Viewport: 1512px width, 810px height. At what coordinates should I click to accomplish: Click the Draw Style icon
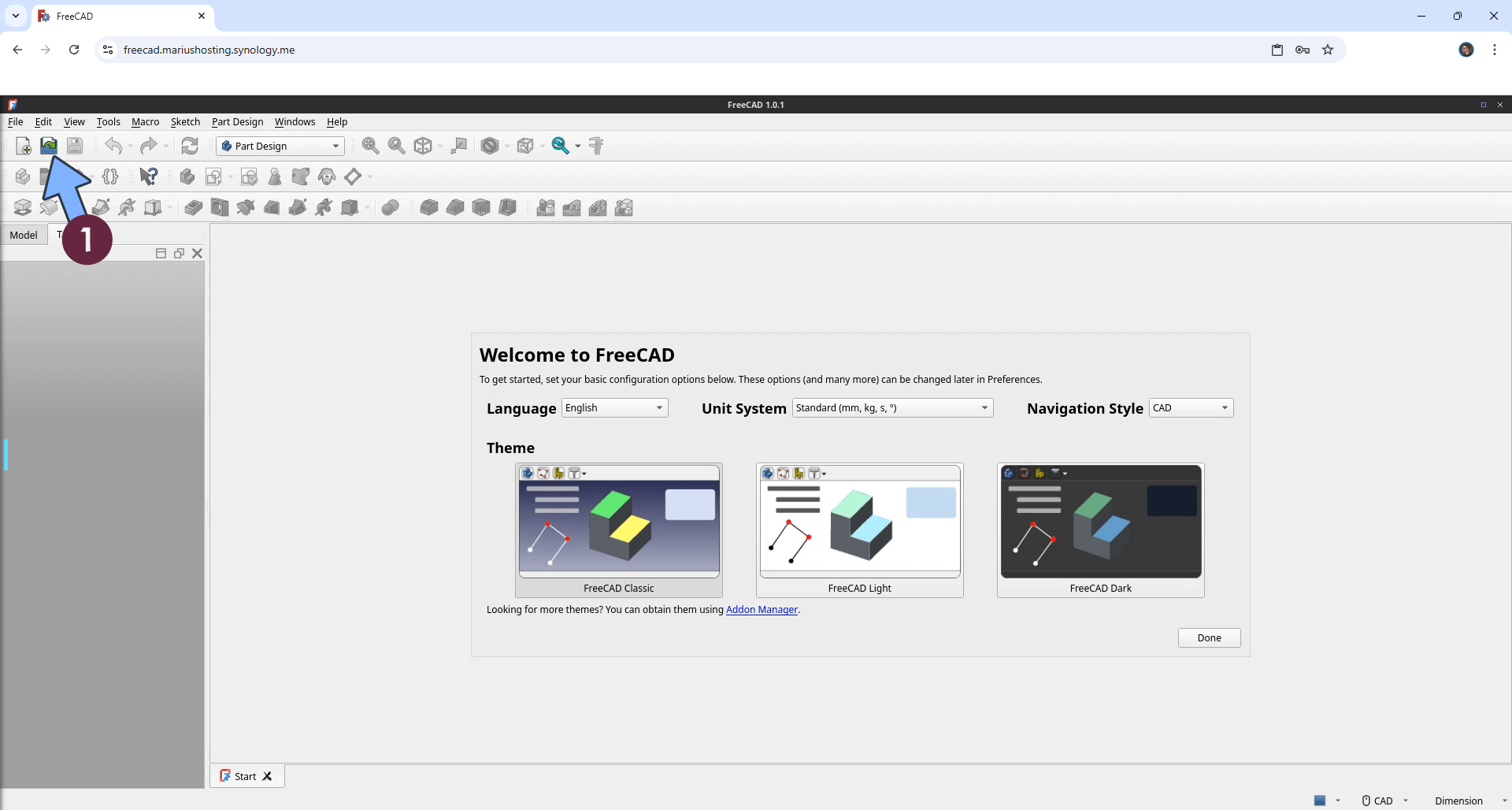(x=490, y=146)
